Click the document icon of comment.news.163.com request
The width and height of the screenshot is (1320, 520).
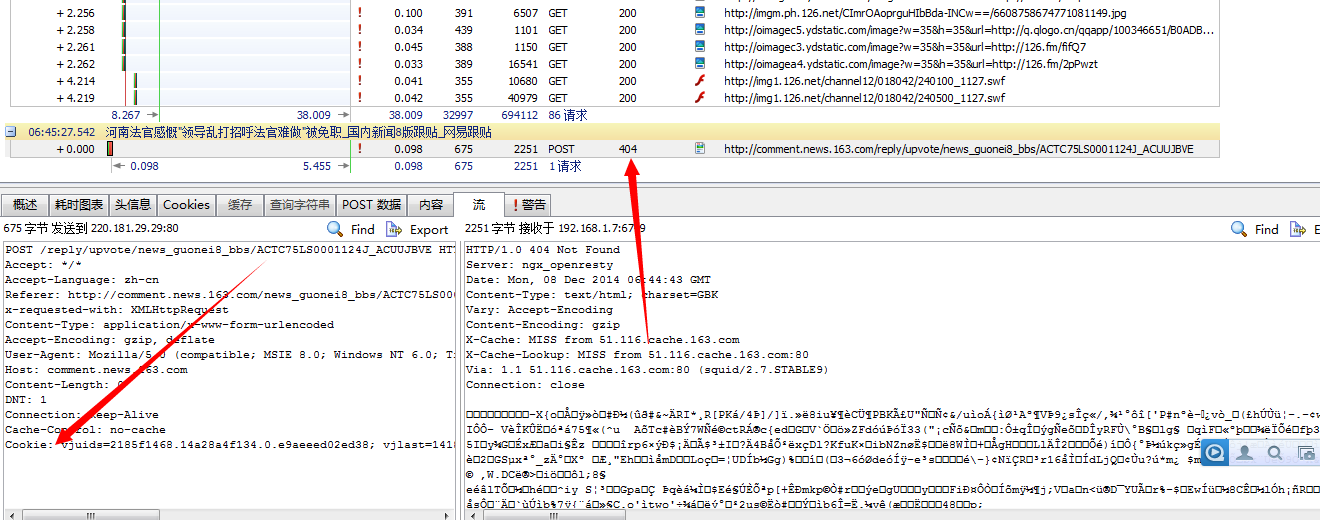(x=700, y=149)
